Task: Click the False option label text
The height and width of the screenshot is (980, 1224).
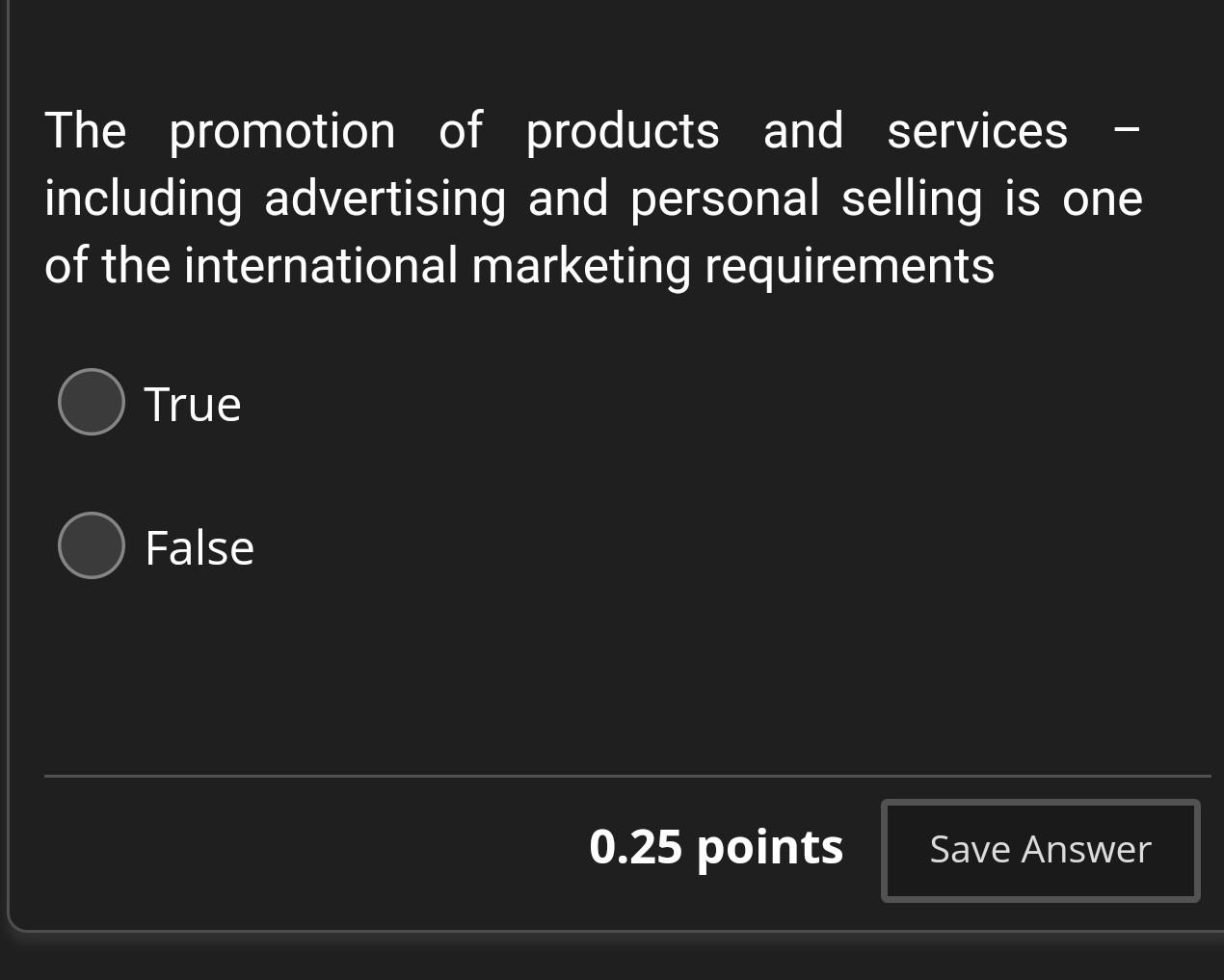Action: click(x=199, y=546)
